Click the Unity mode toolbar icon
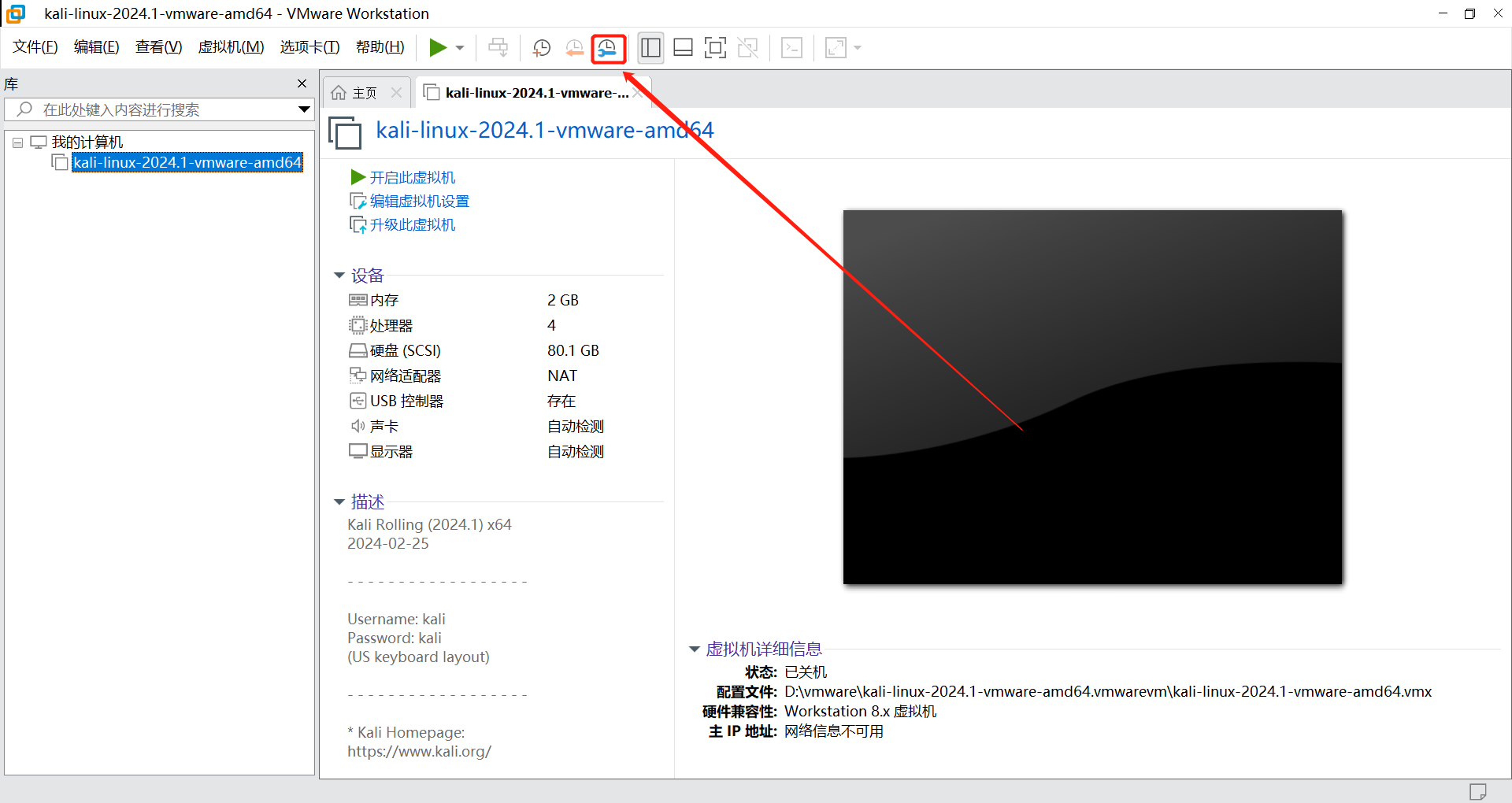 (747, 48)
